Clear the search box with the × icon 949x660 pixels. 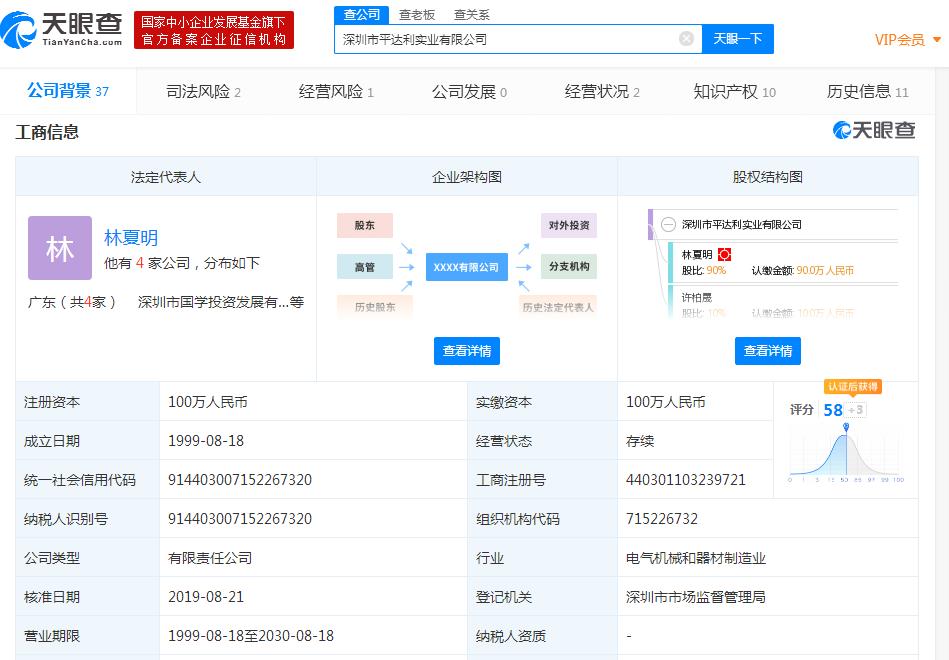click(686, 39)
